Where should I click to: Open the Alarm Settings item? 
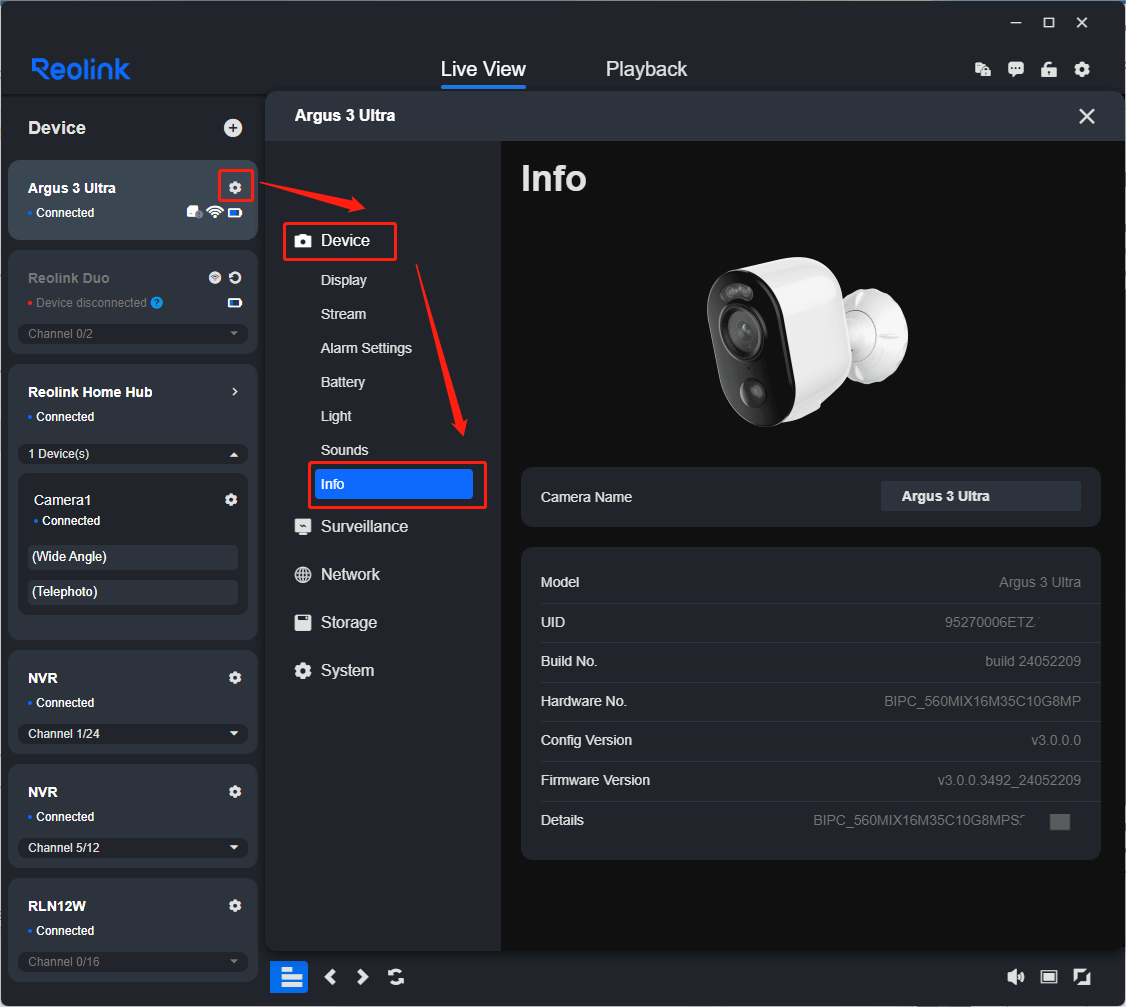point(366,348)
